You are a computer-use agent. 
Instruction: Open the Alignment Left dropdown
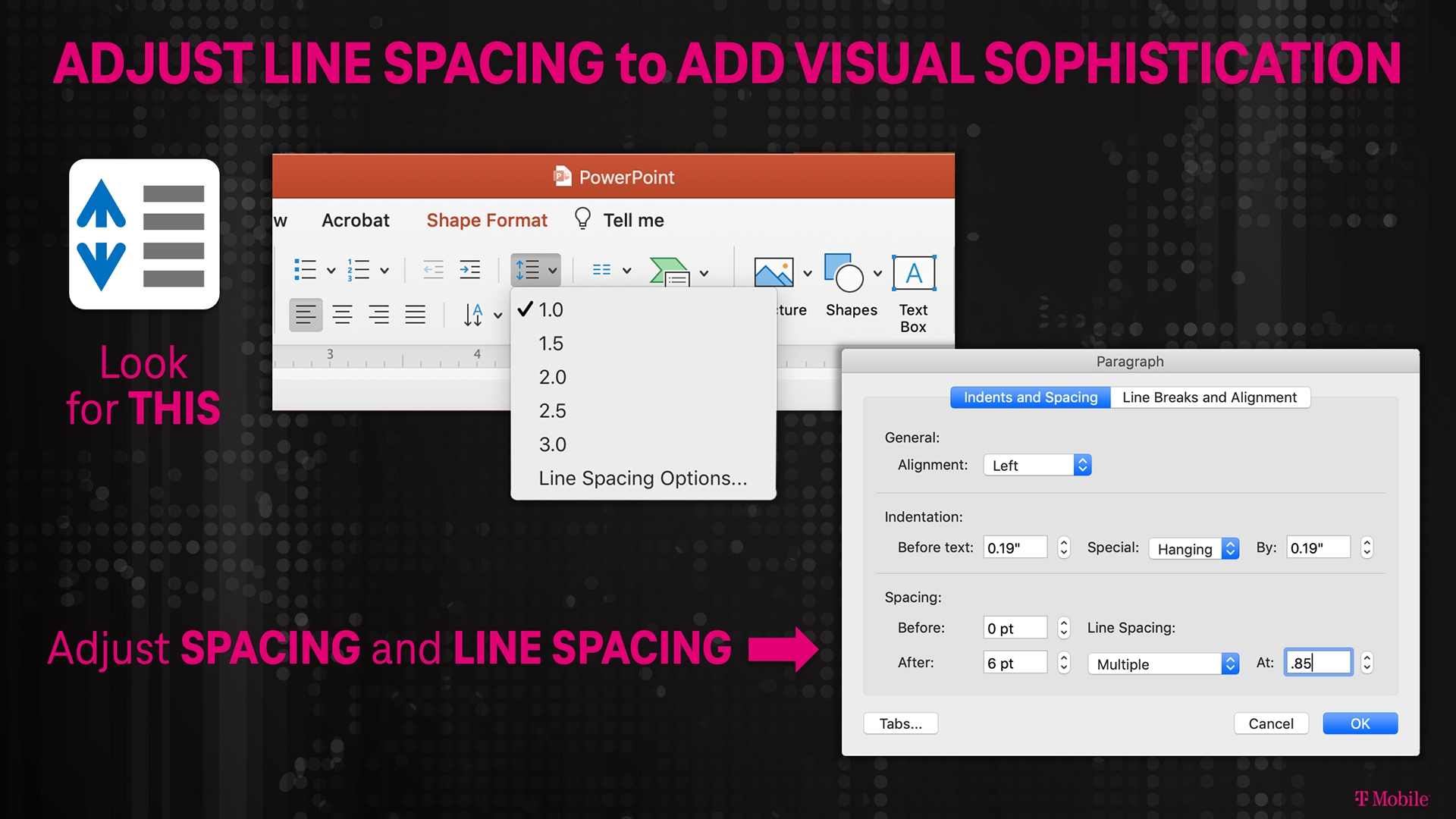tap(1037, 465)
